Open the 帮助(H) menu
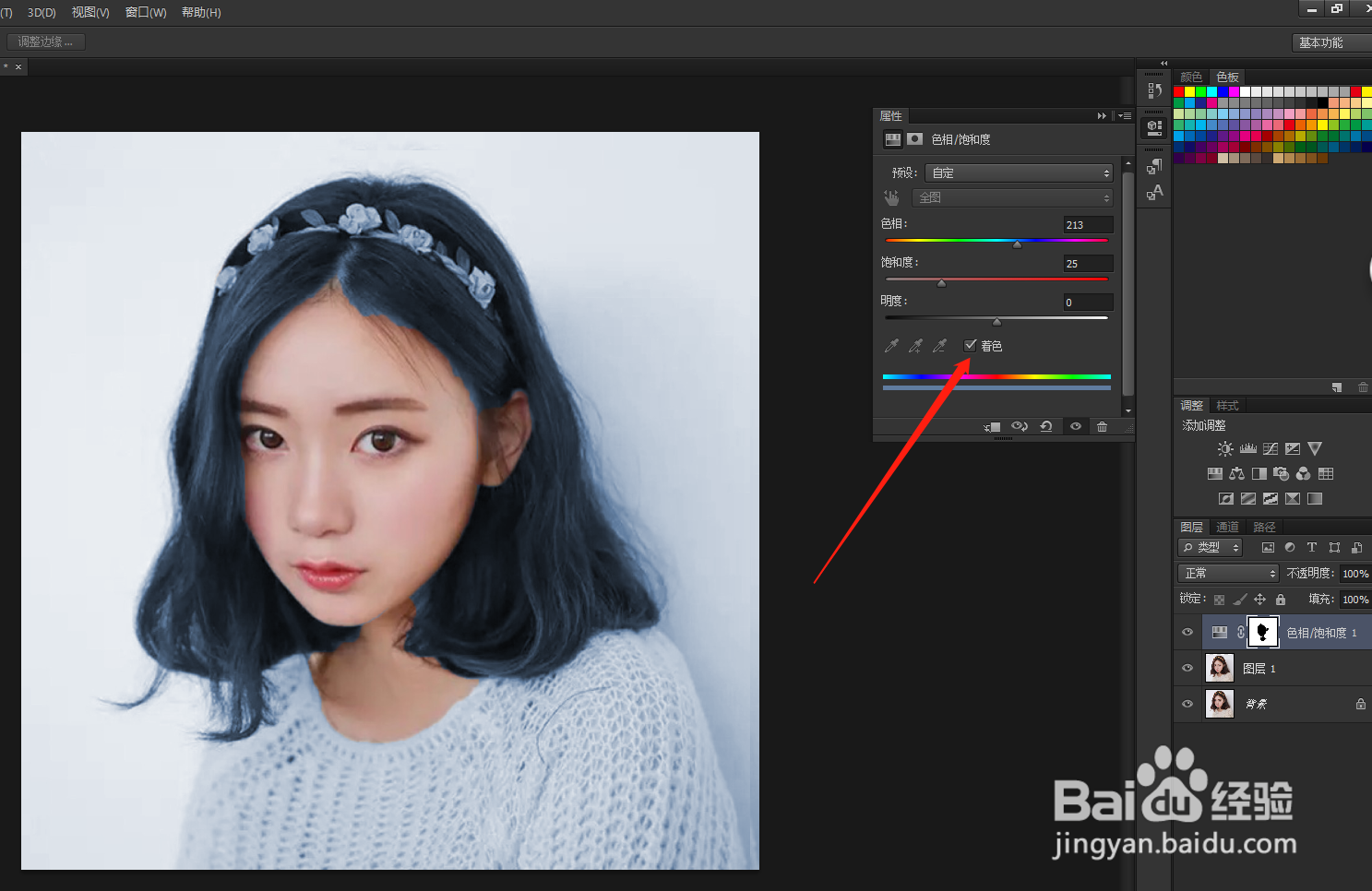Viewport: 1372px width, 891px height. pos(201,12)
